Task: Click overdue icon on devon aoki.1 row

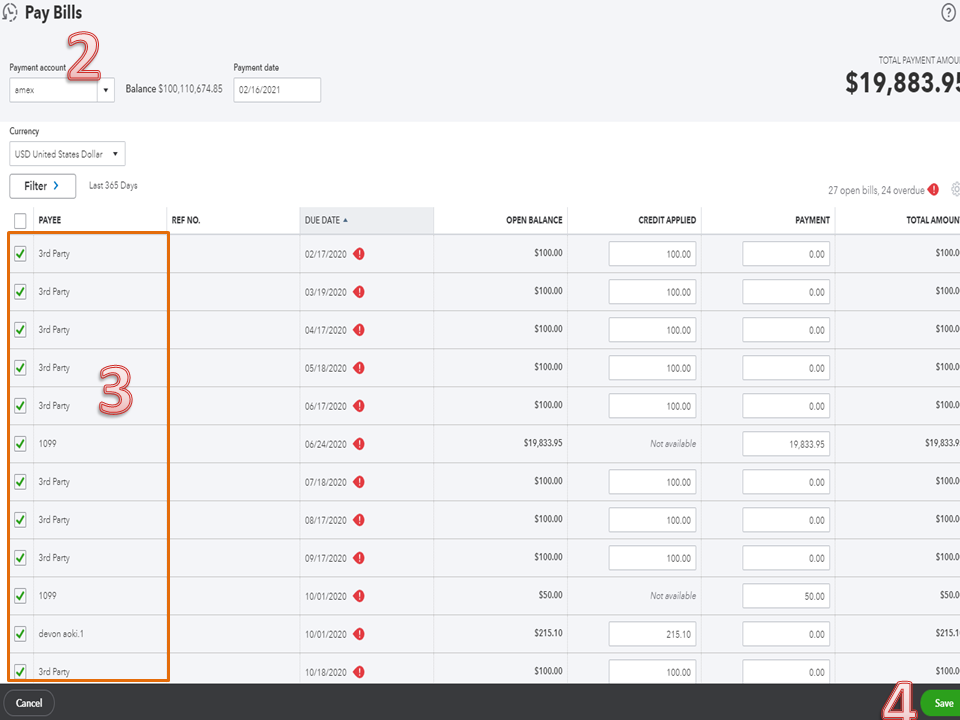Action: 359,634
